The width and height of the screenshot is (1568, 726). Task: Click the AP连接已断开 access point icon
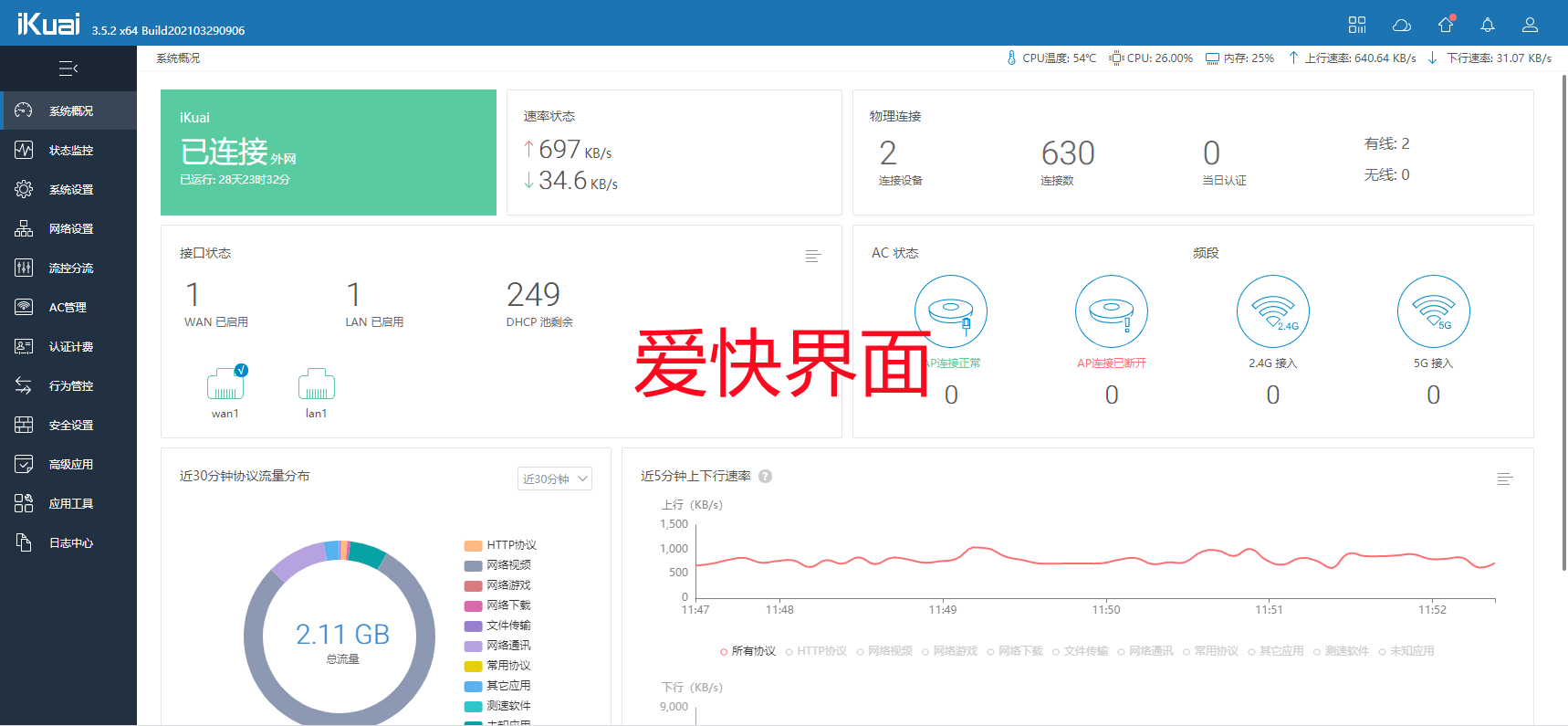pyautogui.click(x=1112, y=311)
